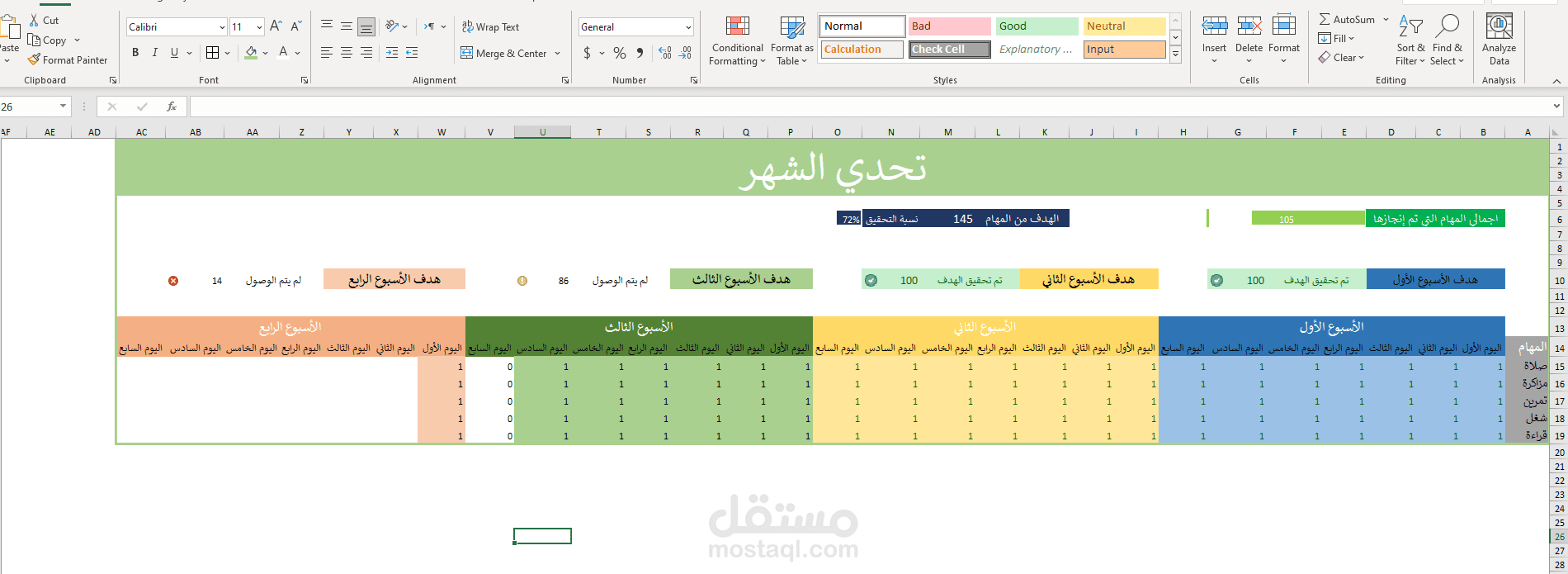Click Accounting Number Format dollar icon
Screen dimensions: 1568x574
(587, 53)
